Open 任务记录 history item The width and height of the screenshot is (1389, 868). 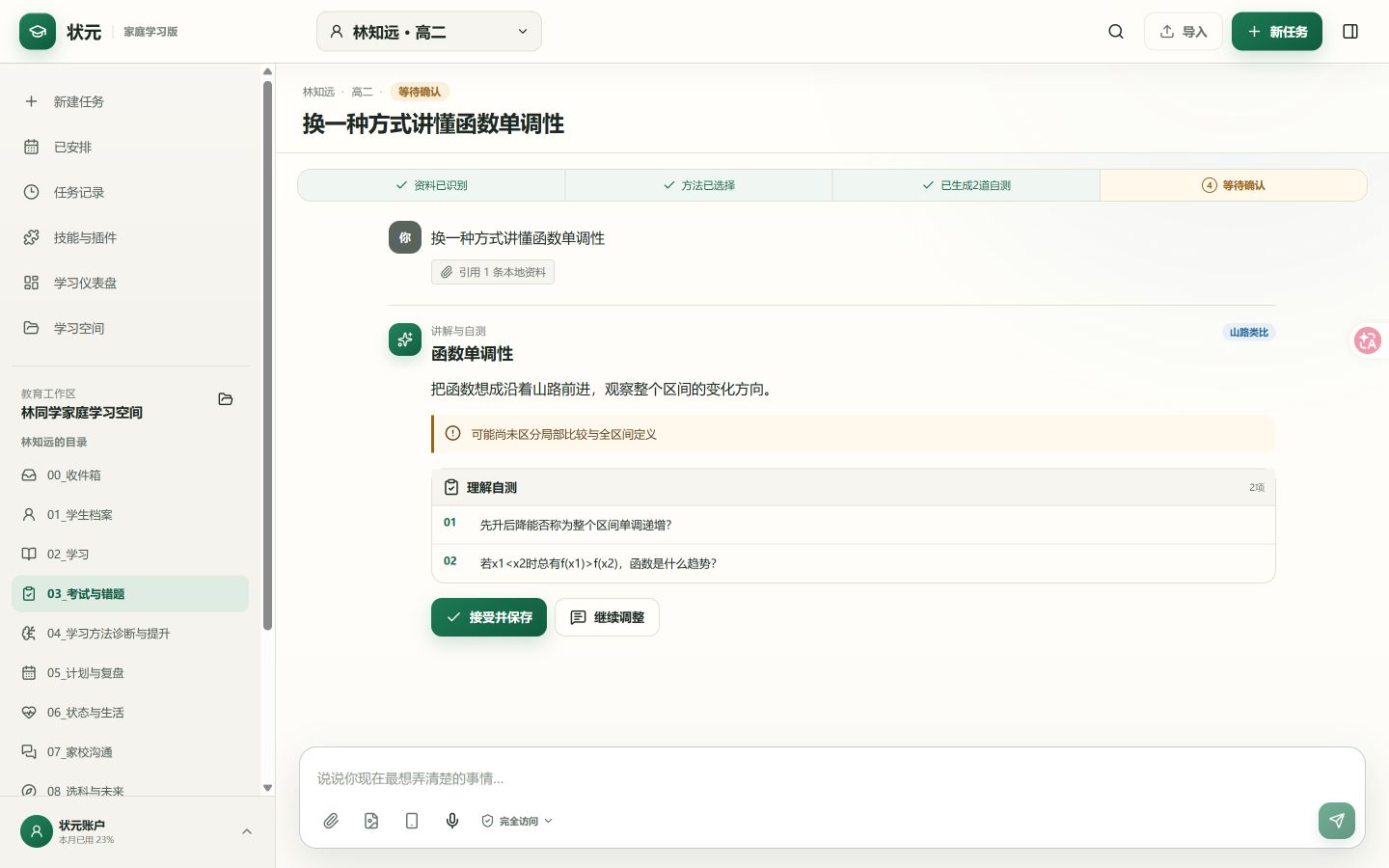pyautogui.click(x=130, y=192)
